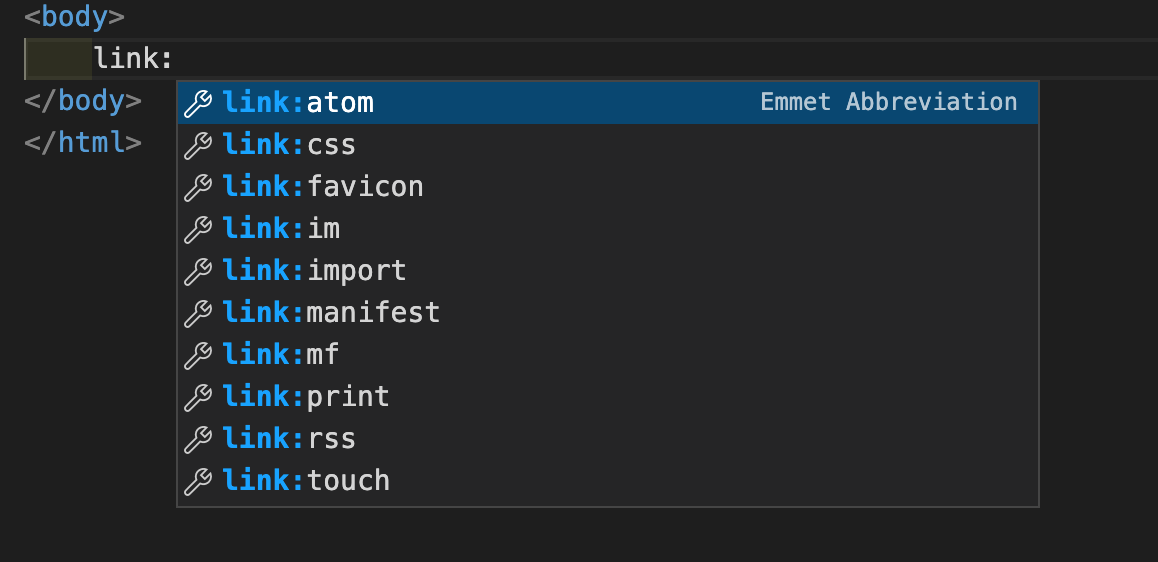
Task: Pick the link:print suggestion
Action: tap(306, 397)
